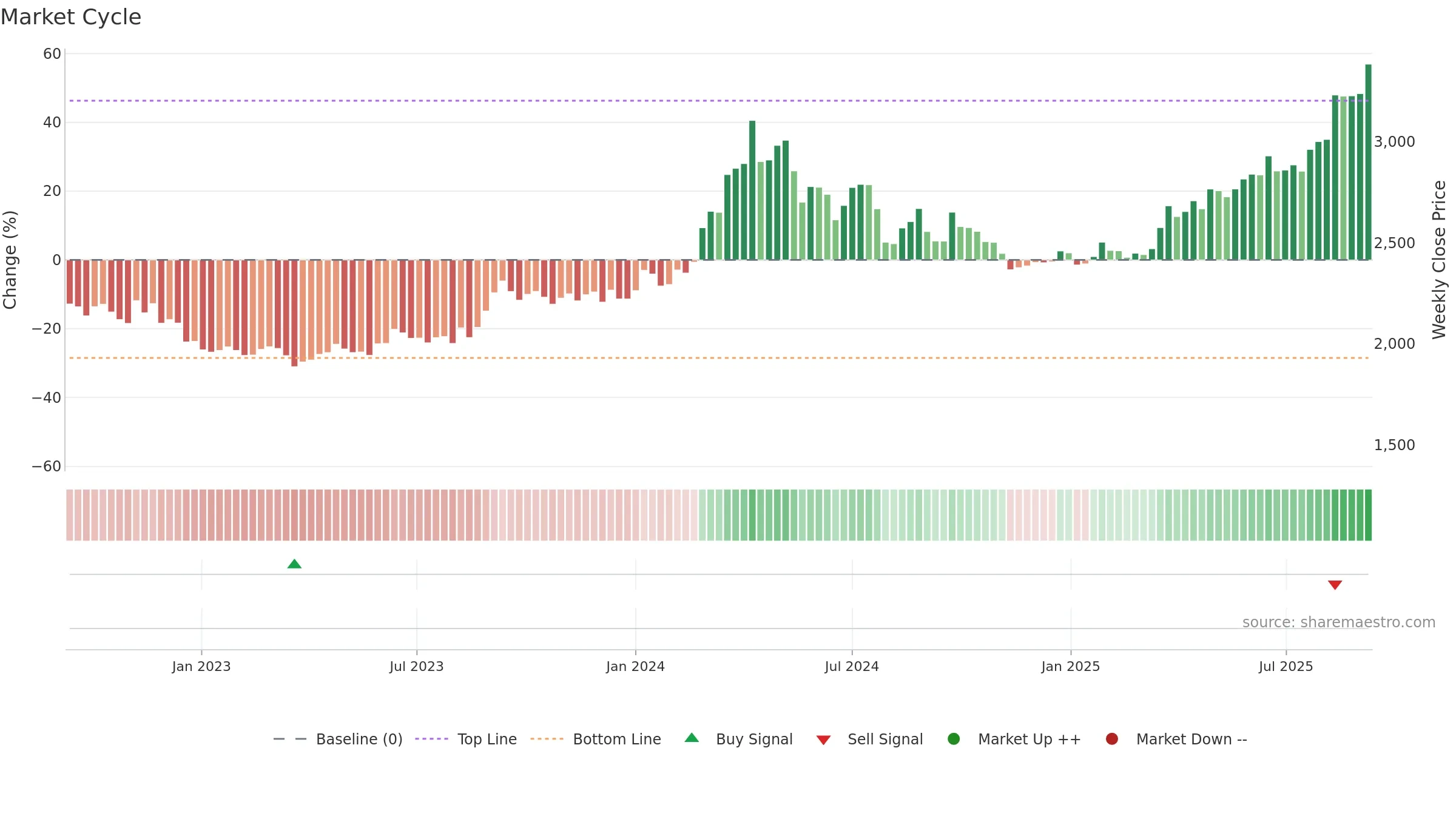Toggle the Market Down -- legend entry
This screenshot has width=1456, height=819.
[x=1176, y=739]
